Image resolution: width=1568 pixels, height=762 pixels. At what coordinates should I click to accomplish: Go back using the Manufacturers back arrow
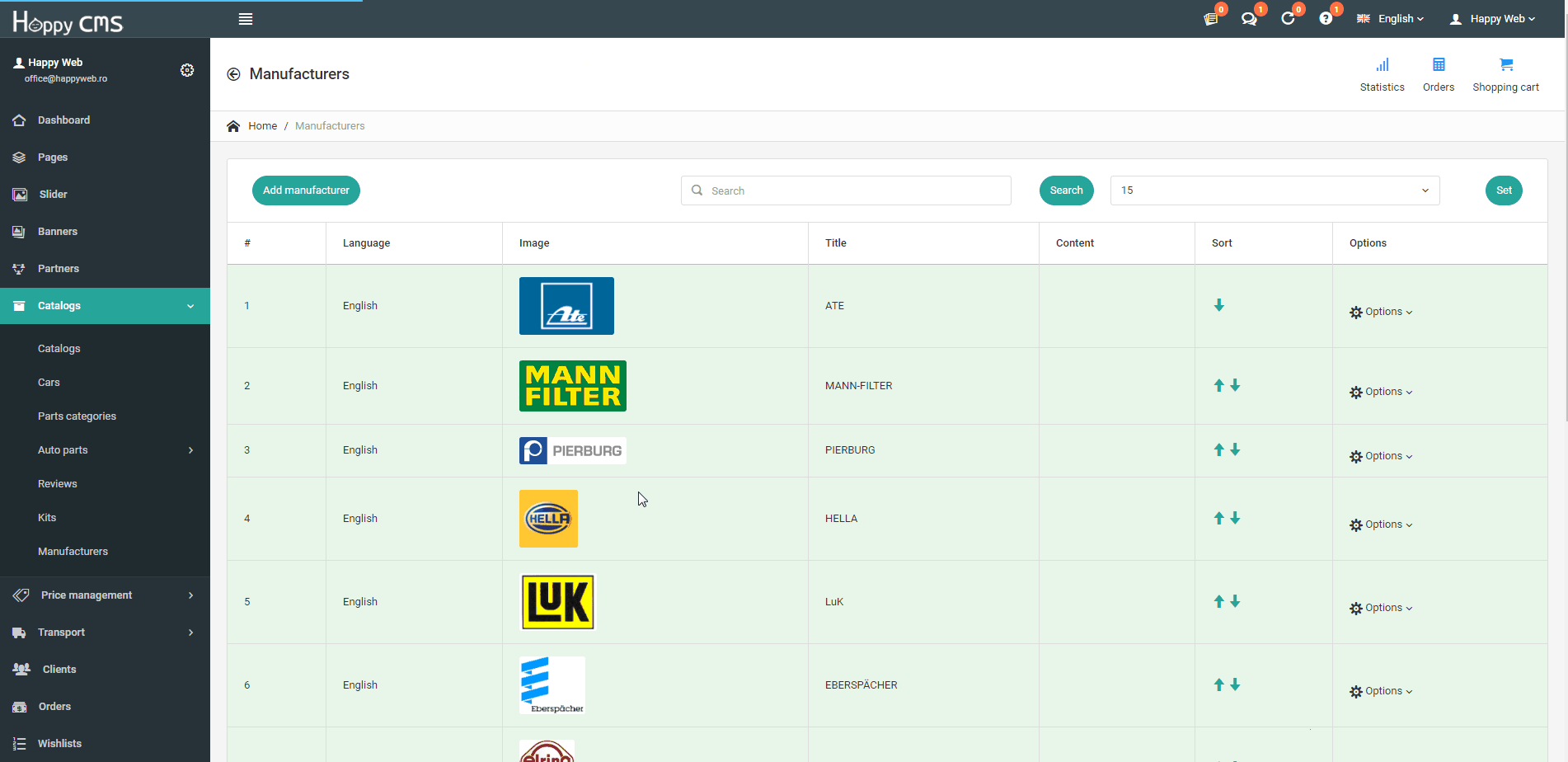coord(233,74)
